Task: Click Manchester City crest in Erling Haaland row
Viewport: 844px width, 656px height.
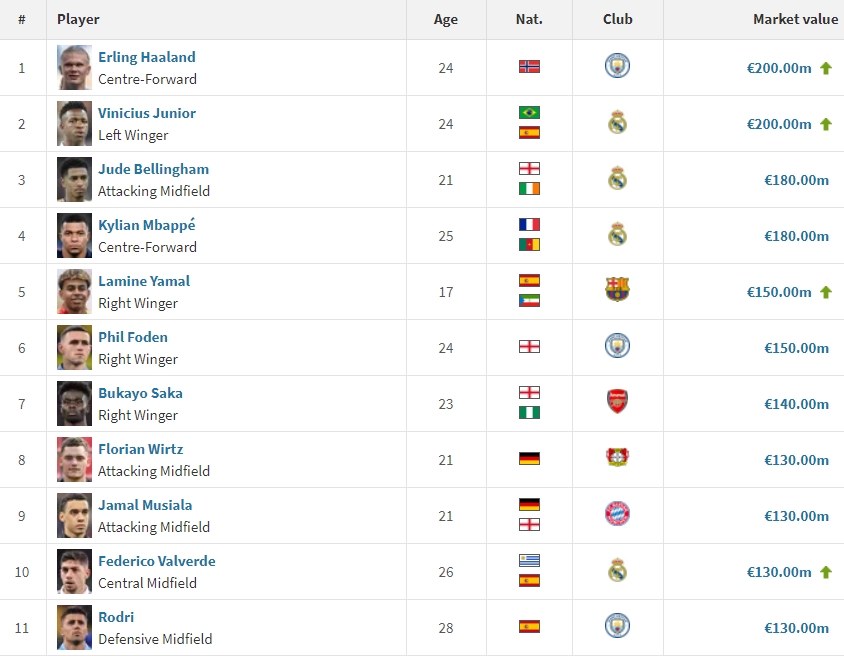Action: click(x=617, y=66)
